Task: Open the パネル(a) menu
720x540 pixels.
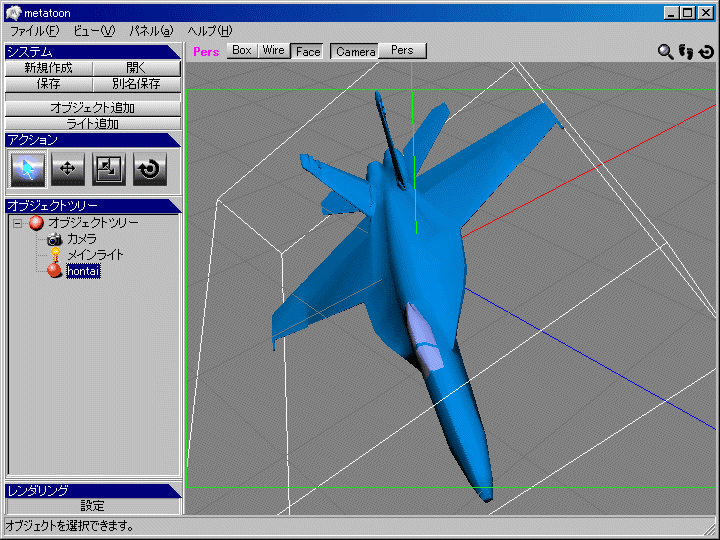Action: [x=152, y=31]
